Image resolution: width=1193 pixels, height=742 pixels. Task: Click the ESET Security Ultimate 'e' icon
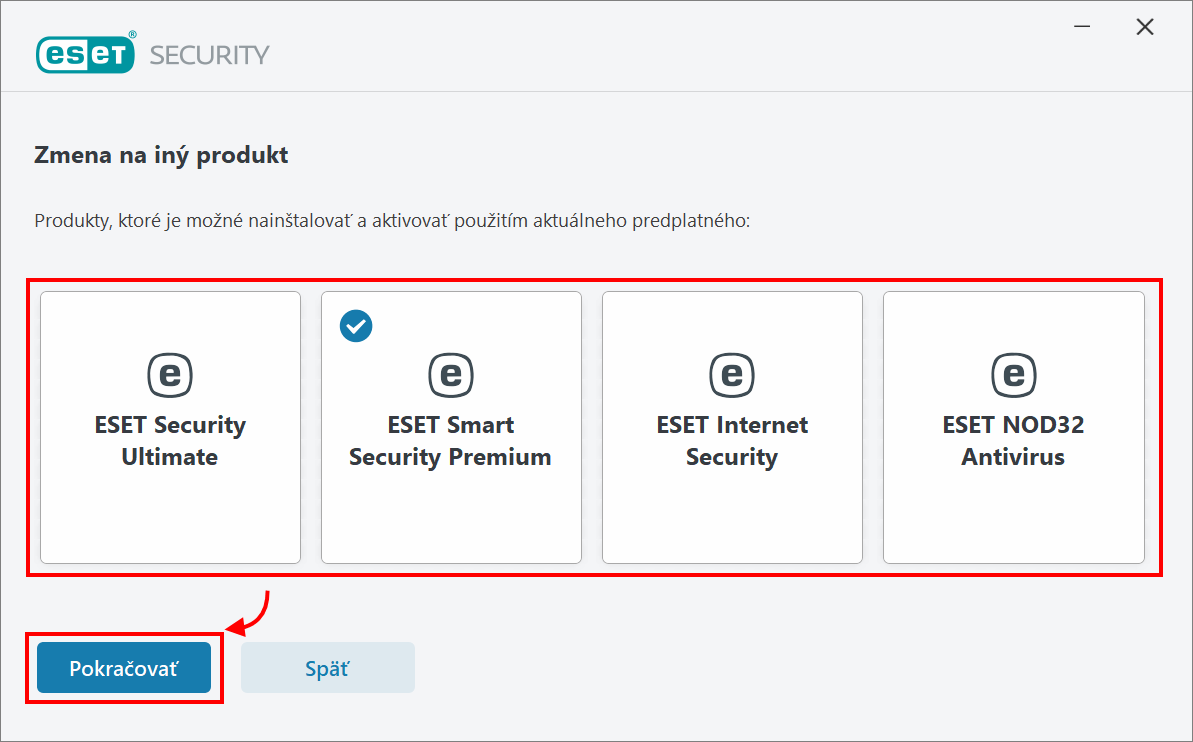(x=170, y=375)
